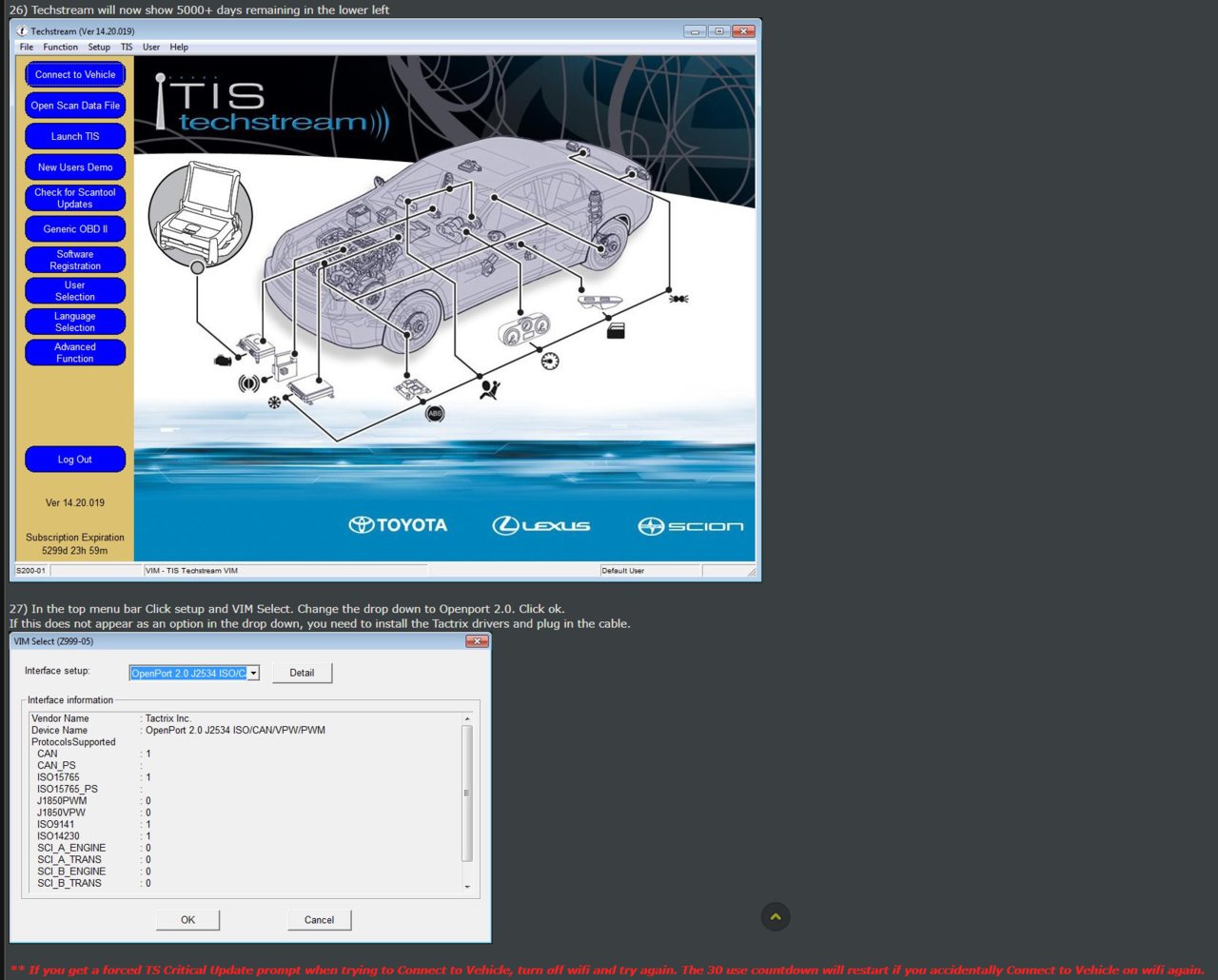This screenshot has width=1218, height=980.
Task: Click the Scion logo
Action: click(690, 526)
